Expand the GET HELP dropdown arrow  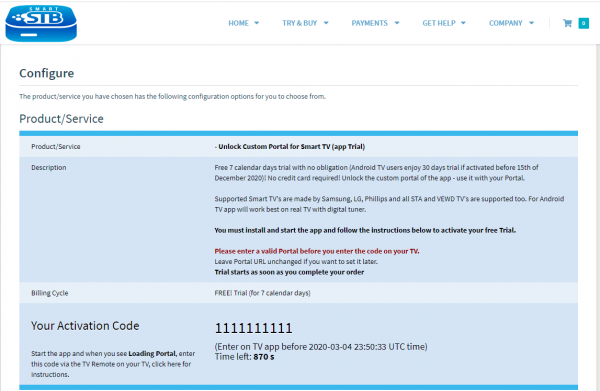coord(463,23)
